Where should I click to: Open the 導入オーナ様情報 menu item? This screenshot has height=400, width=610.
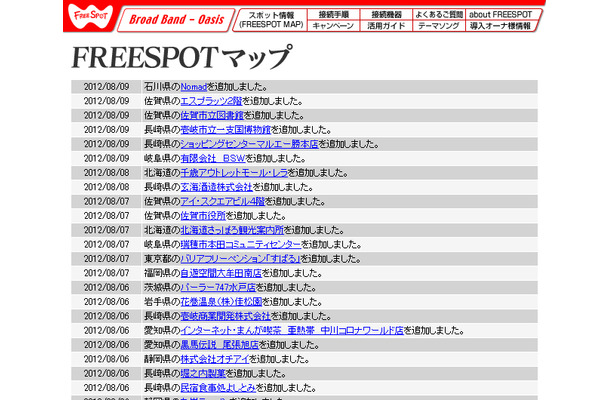500,26
